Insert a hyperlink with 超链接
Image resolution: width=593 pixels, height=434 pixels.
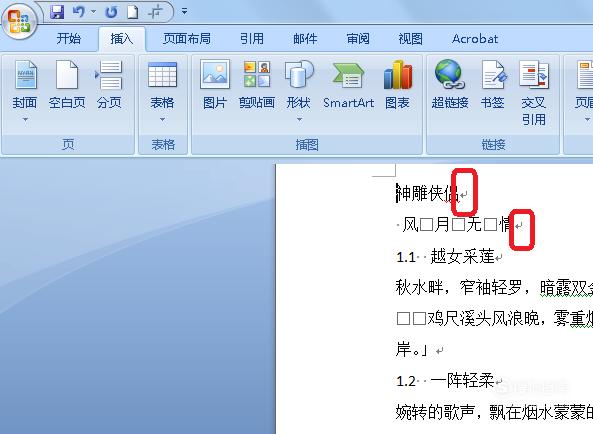[450, 85]
